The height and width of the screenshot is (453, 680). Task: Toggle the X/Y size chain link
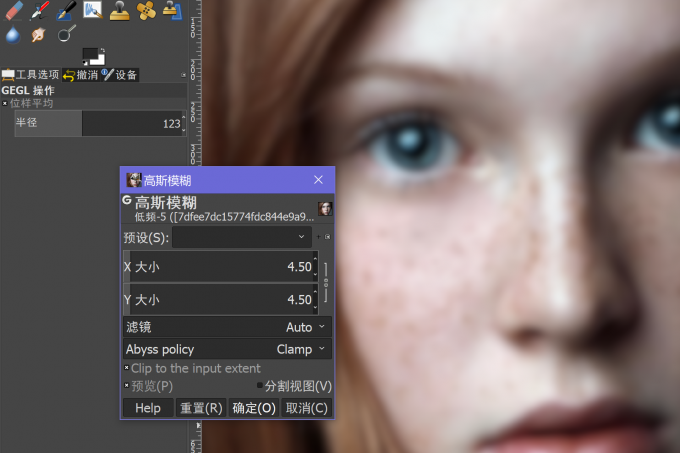[x=326, y=283]
